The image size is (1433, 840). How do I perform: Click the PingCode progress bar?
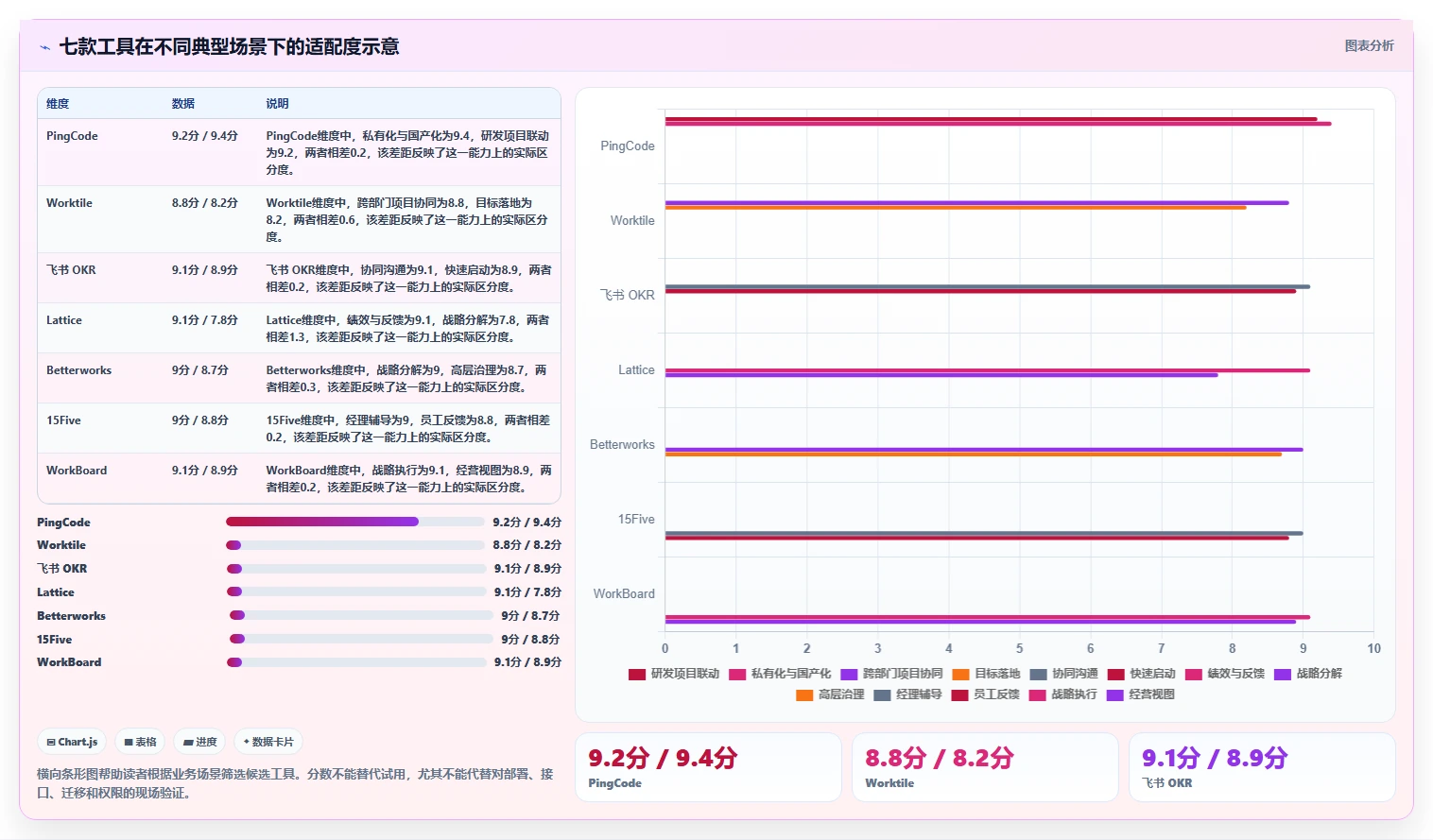(355, 522)
